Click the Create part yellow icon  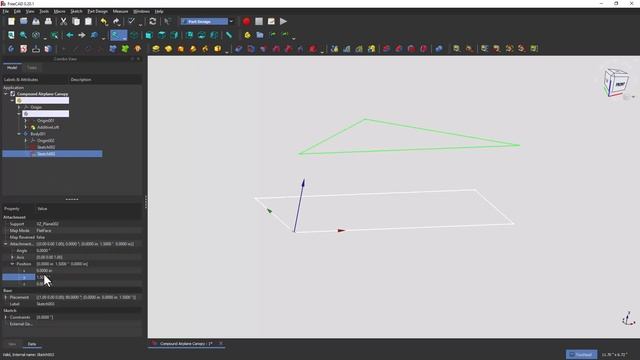click(247, 35)
